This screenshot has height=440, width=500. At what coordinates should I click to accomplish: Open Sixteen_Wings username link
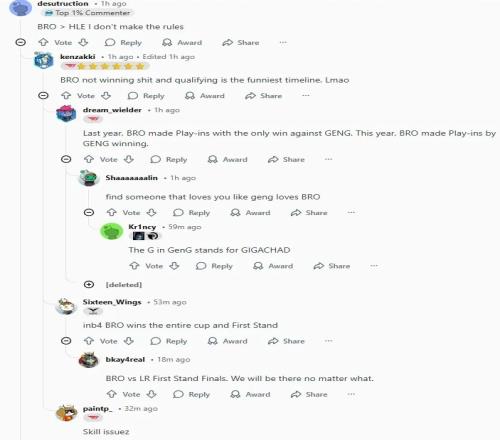pyautogui.click(x=112, y=302)
